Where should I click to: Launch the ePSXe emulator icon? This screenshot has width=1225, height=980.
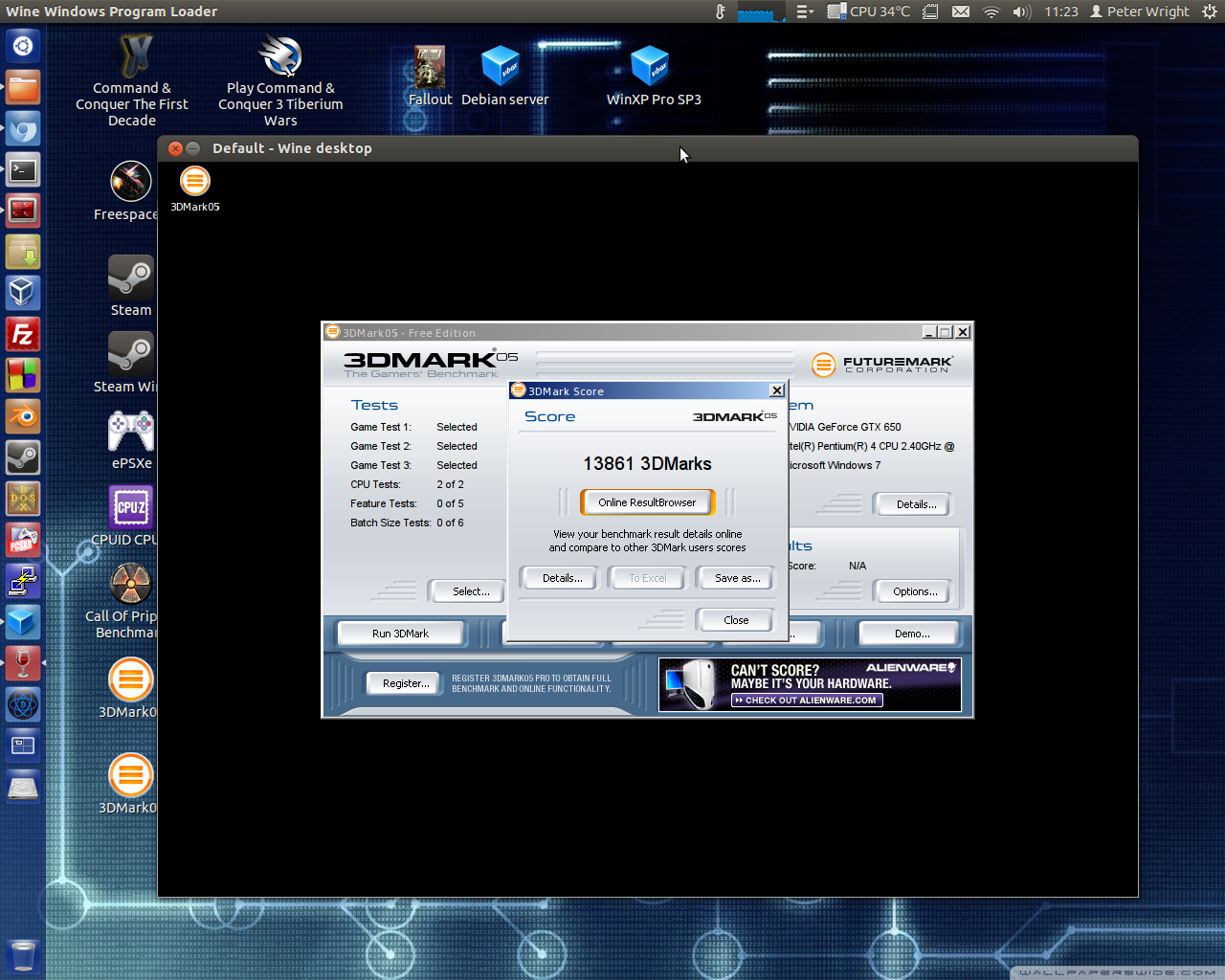pos(131,432)
